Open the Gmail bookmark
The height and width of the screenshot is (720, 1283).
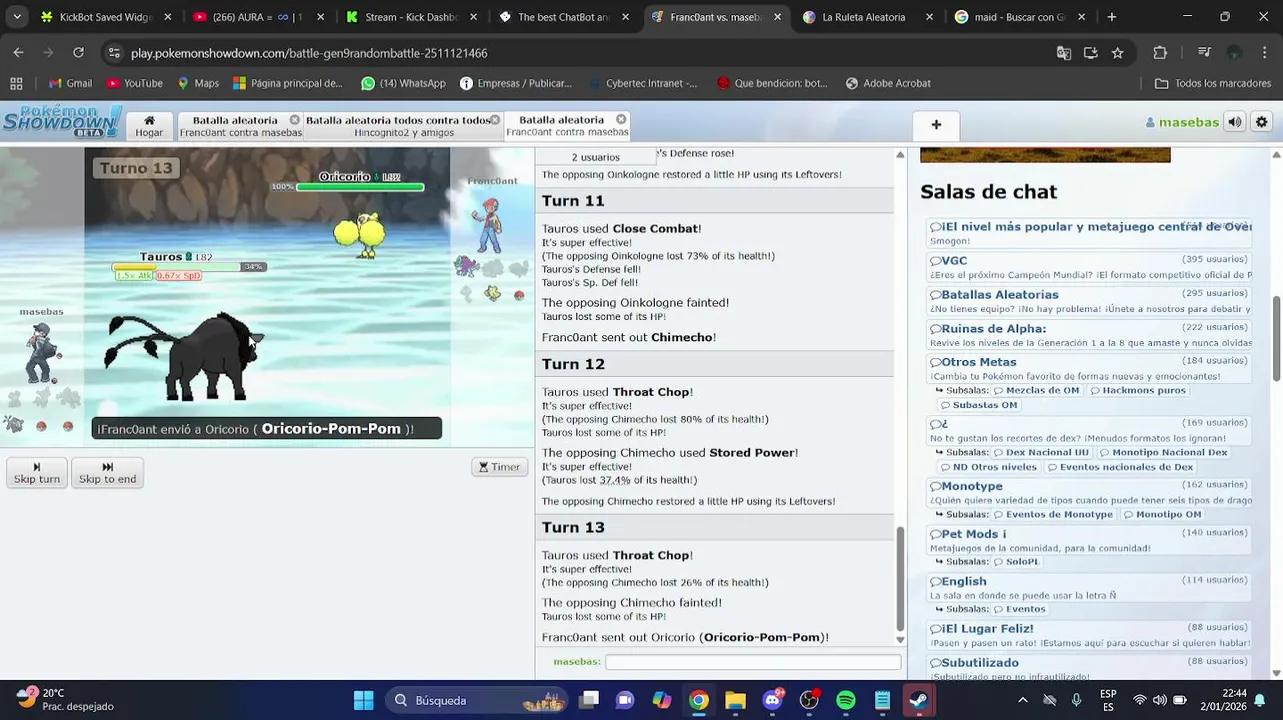pos(70,83)
